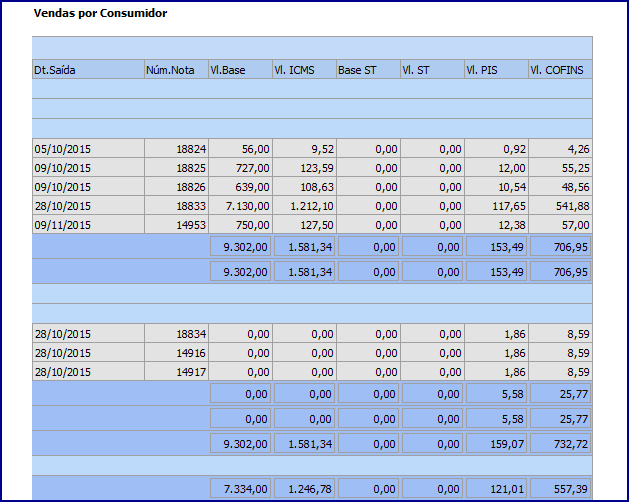Click COFINS value 541,88
This screenshot has height=502, width=629.
[560, 206]
